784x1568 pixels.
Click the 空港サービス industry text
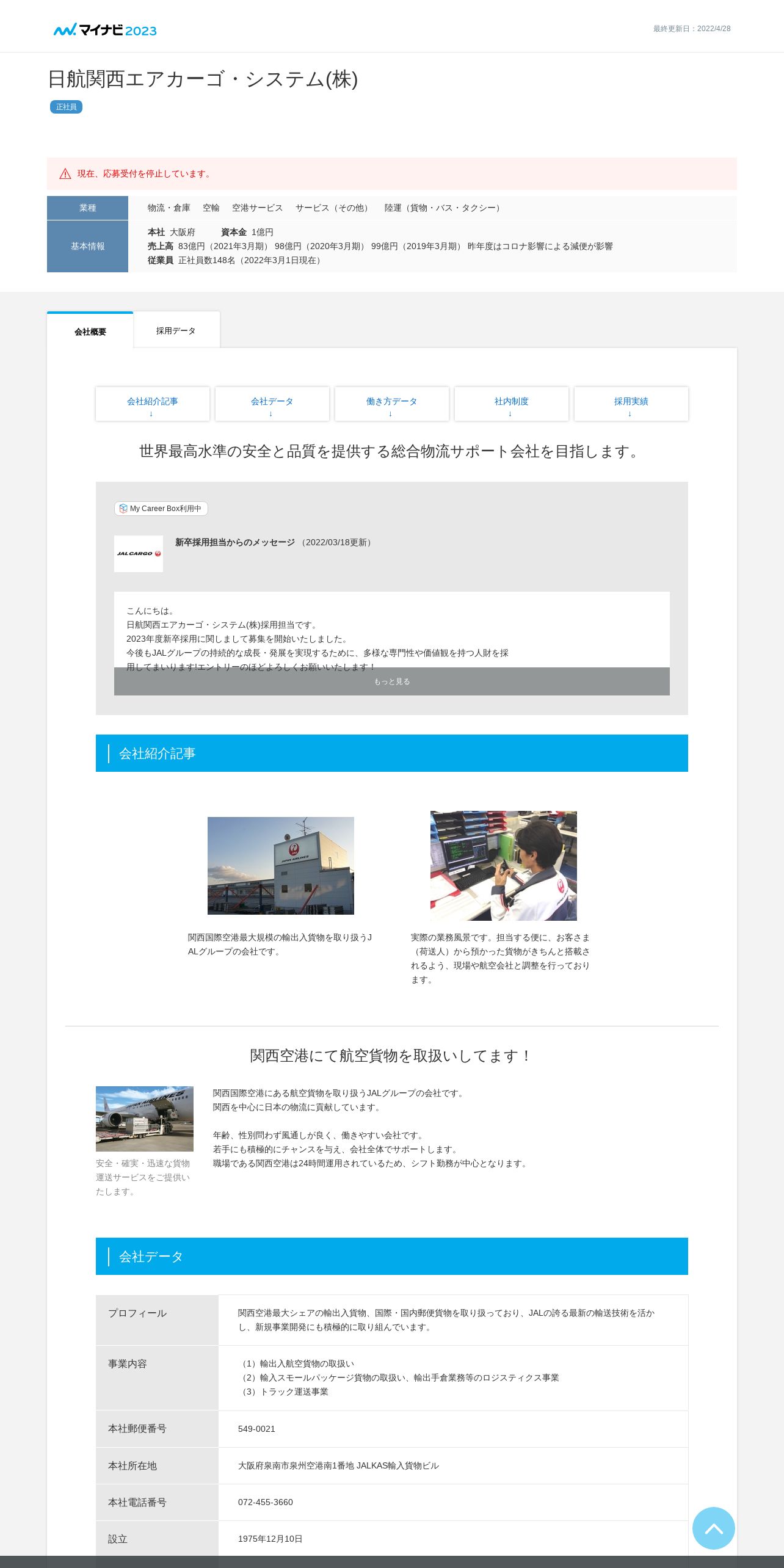[x=258, y=208]
